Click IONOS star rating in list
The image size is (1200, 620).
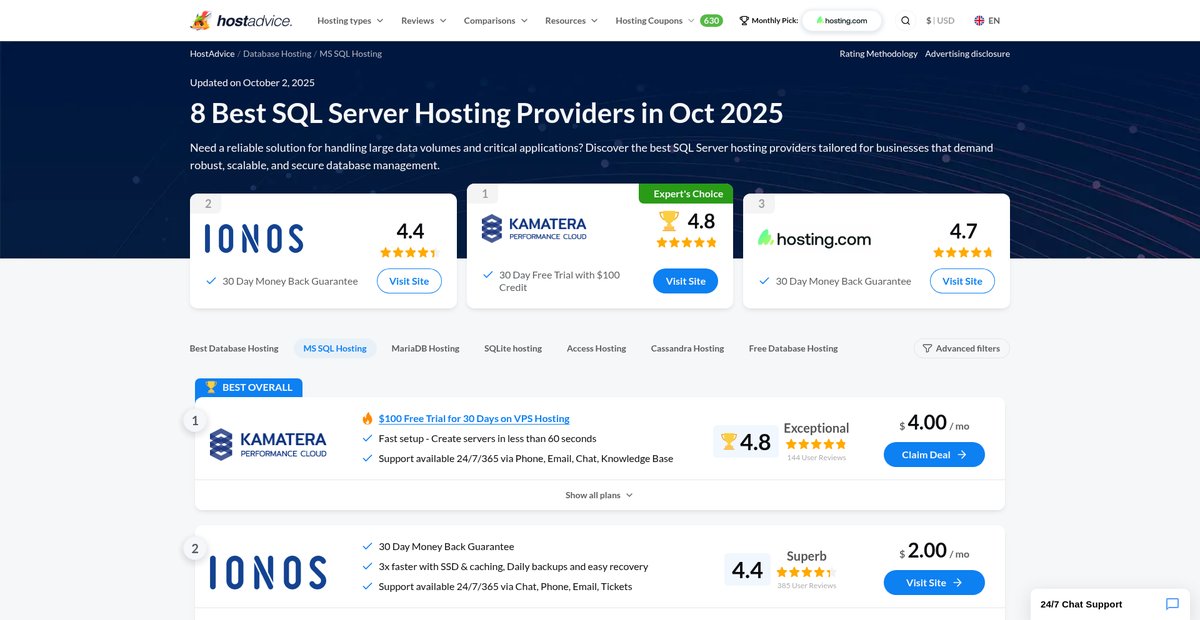click(806, 572)
